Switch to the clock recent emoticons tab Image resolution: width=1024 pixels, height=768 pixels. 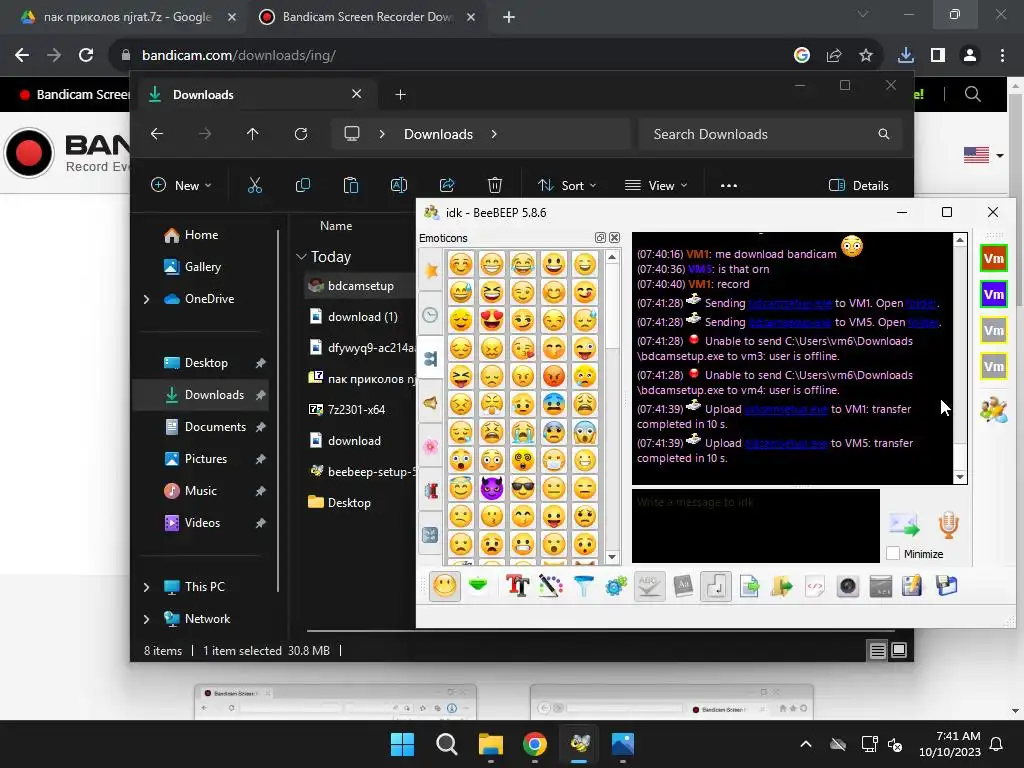431,315
